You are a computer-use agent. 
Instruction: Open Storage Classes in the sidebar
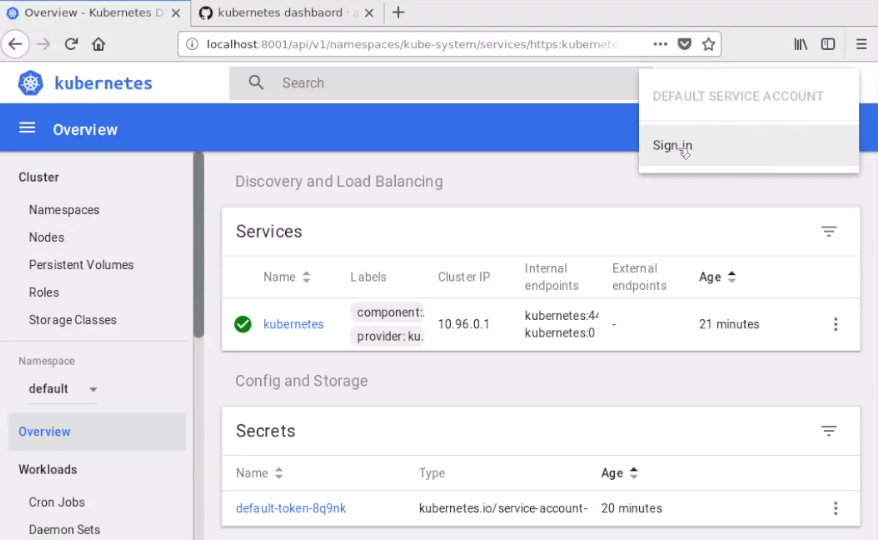pos(73,320)
